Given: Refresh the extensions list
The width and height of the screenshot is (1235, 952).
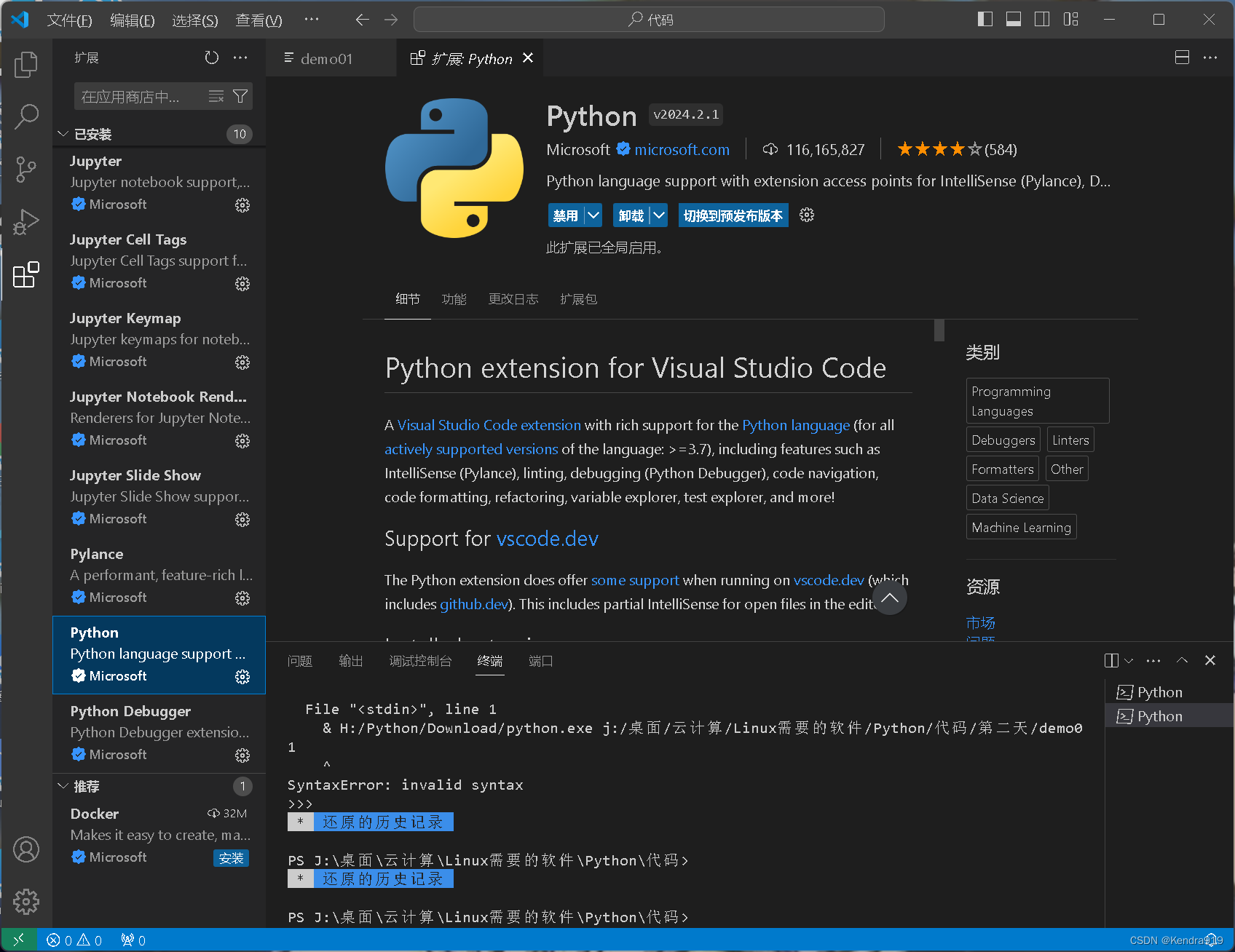Looking at the screenshot, I should click(212, 57).
